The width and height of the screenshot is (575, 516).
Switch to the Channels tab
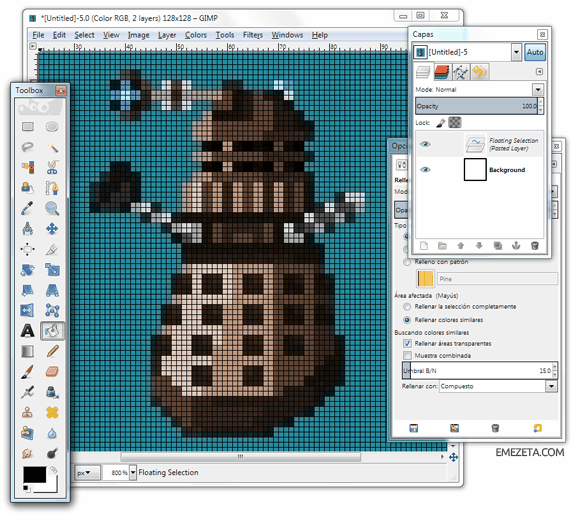[x=442, y=72]
